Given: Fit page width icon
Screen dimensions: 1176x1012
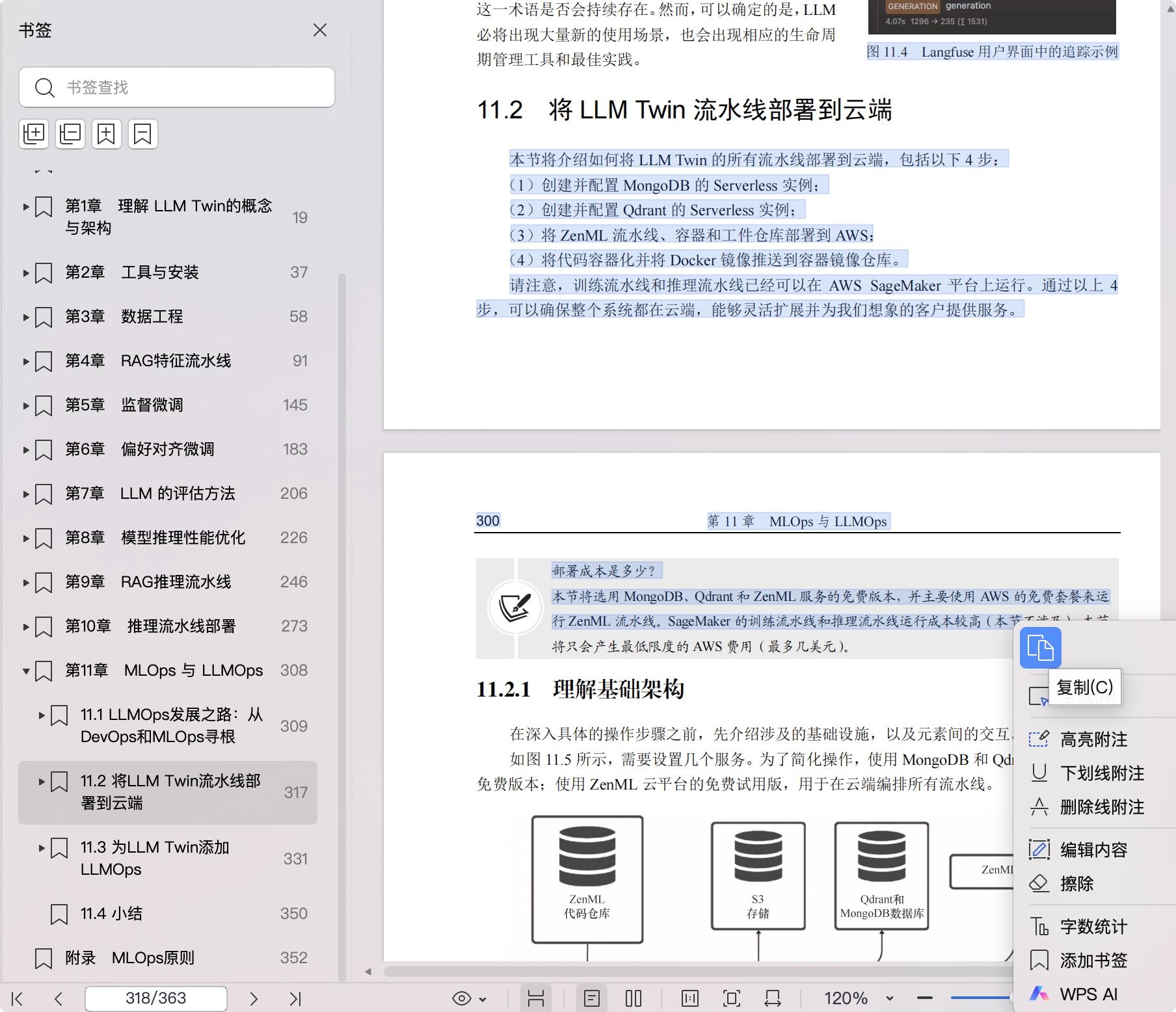Looking at the screenshot, I should 773,998.
